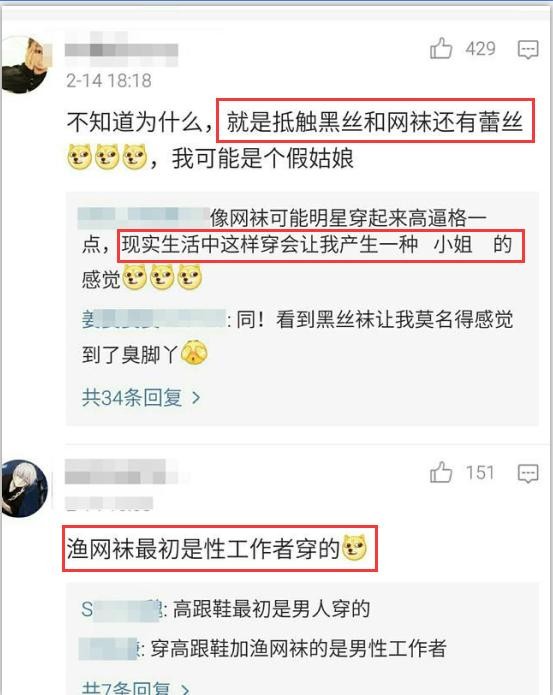Like the comment with 151 likes
The height and width of the screenshot is (695, 553).
441,472
